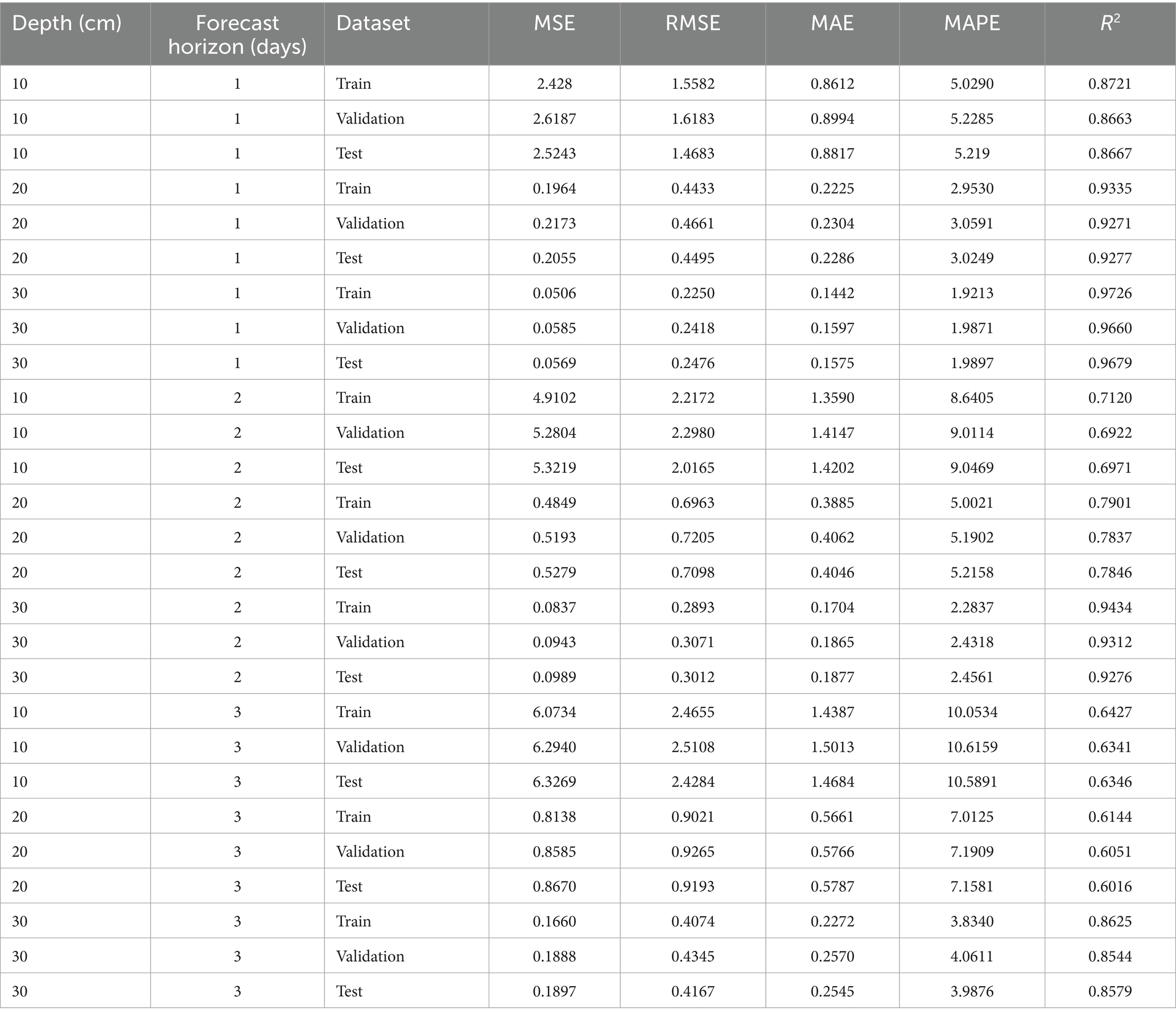
Task: Click the RMSE column header
Action: (x=692, y=23)
